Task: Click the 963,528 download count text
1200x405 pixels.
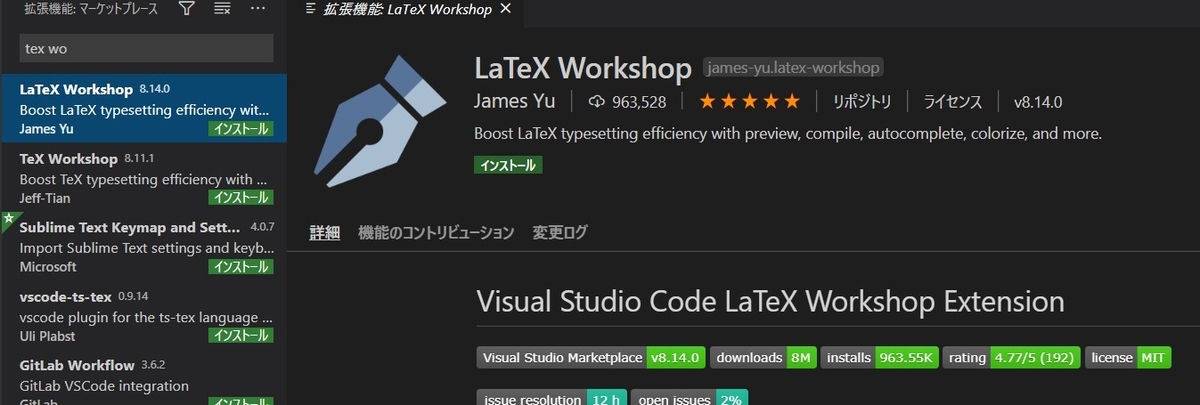Action: 640,101
